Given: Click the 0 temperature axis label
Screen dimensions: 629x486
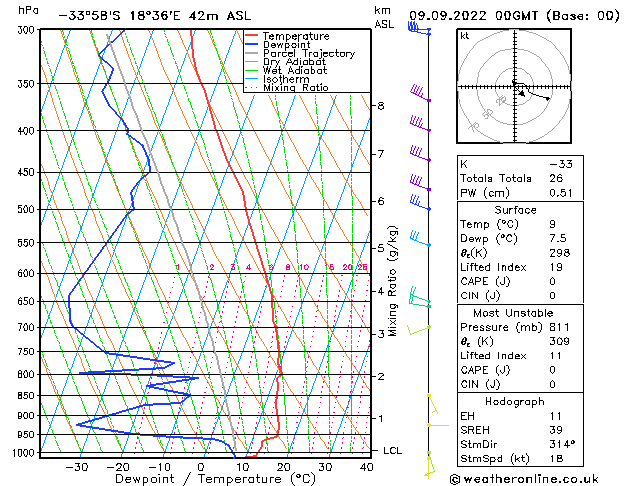Looking at the screenshot, I should pyautogui.click(x=201, y=467).
